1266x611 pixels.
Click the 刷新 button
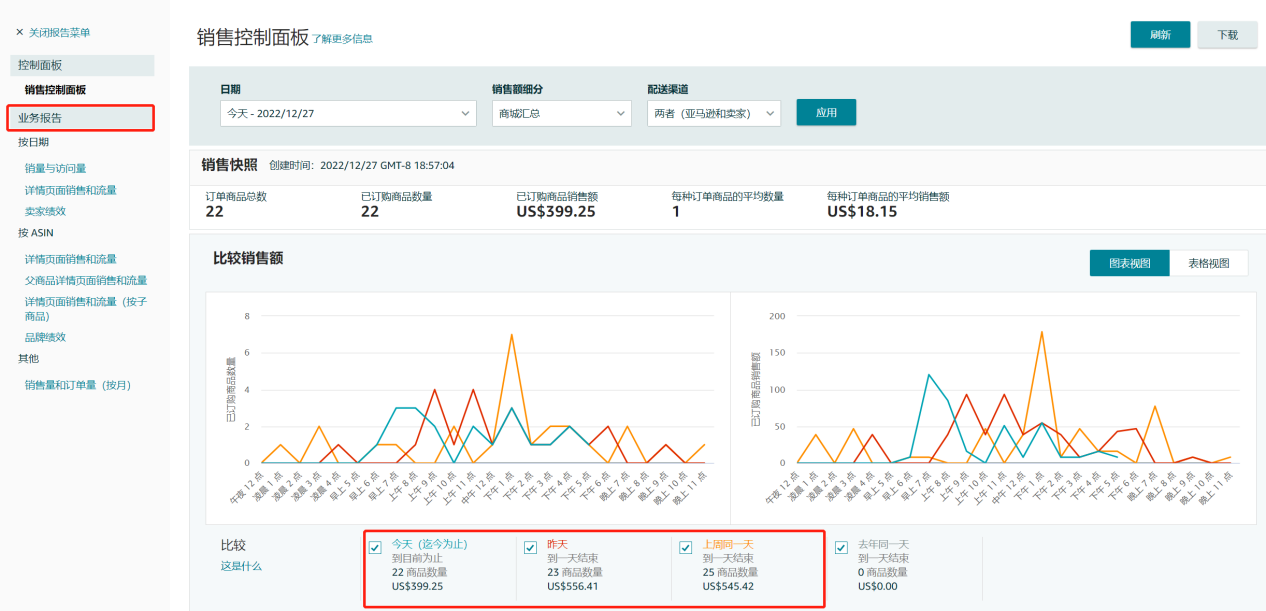tap(1160, 35)
